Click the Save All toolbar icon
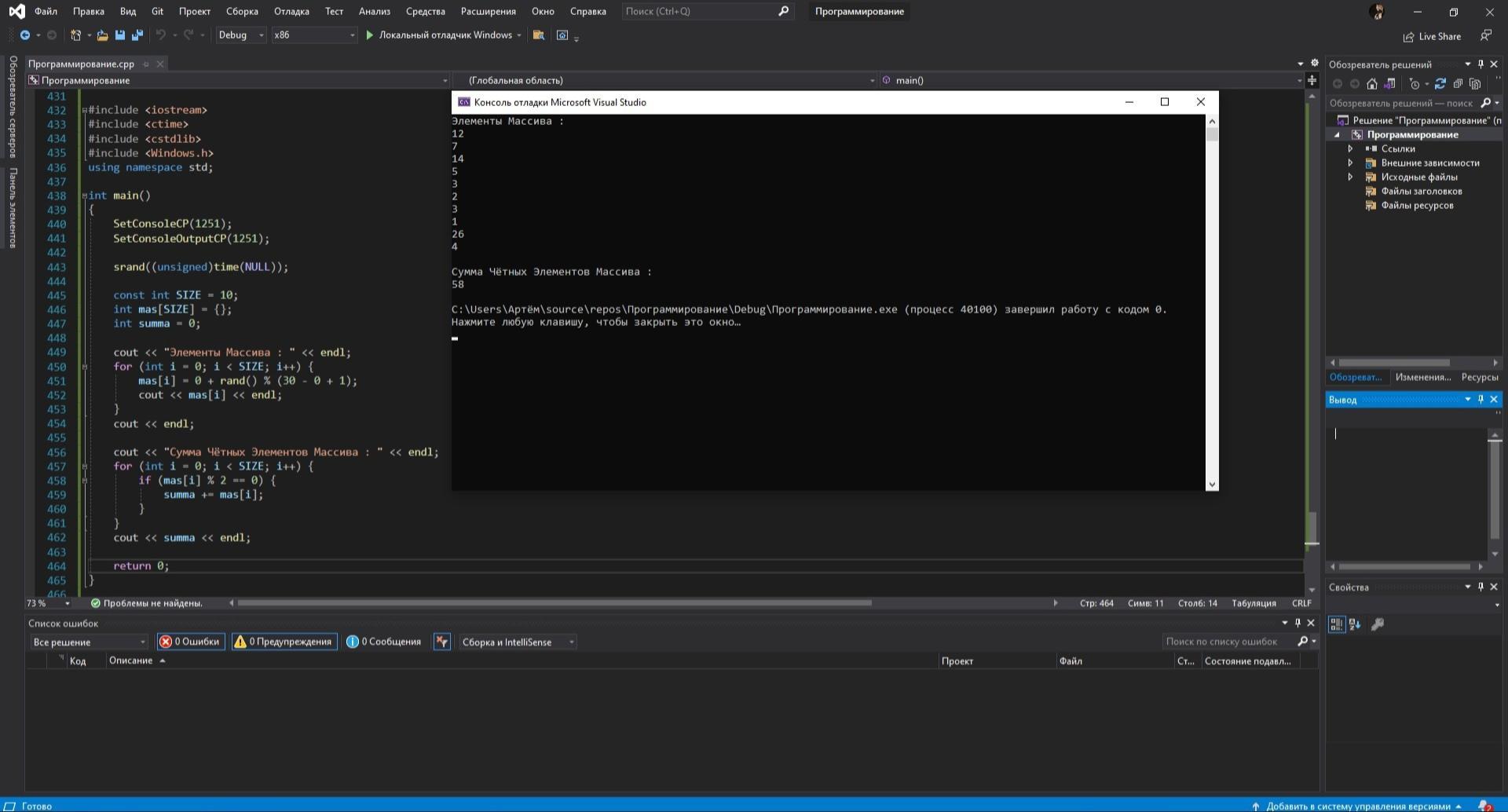 137,35
